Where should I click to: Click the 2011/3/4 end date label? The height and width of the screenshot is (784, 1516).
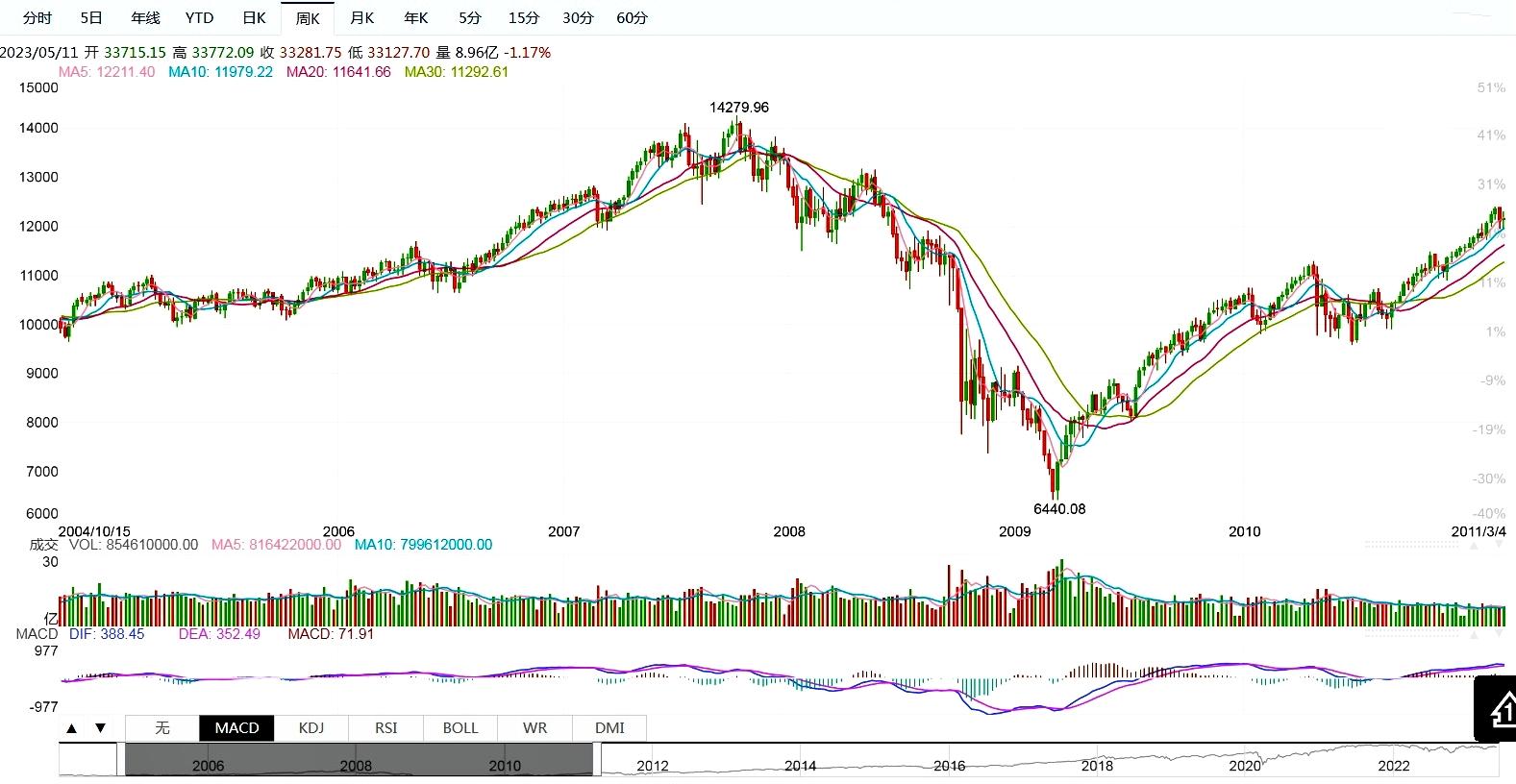(1479, 531)
